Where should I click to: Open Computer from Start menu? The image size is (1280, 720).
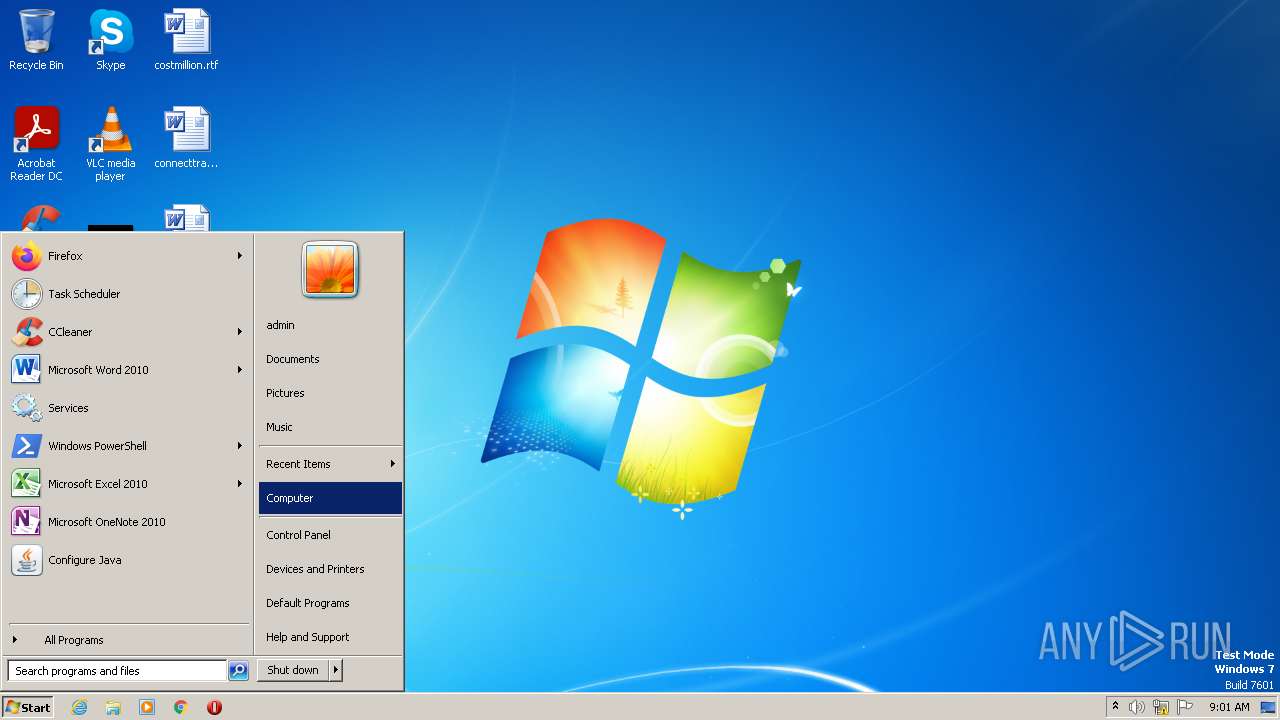(x=330, y=498)
